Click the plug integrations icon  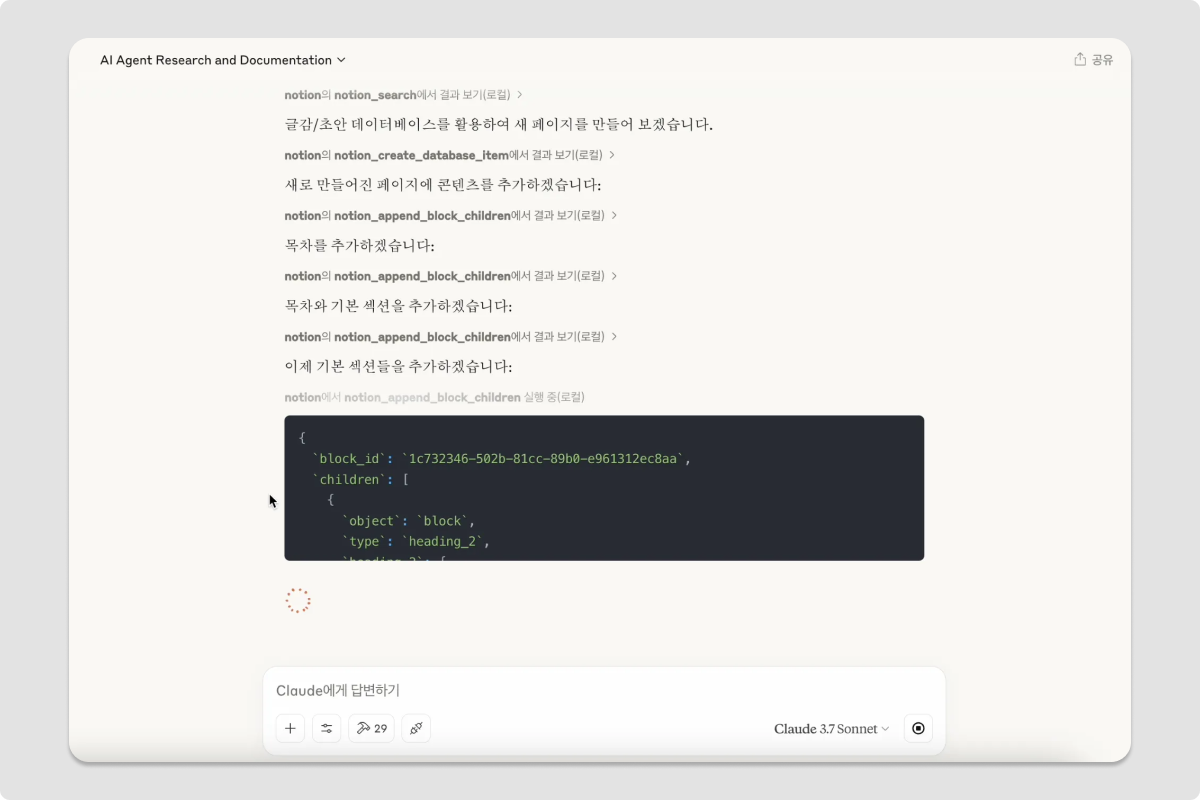[x=416, y=728]
